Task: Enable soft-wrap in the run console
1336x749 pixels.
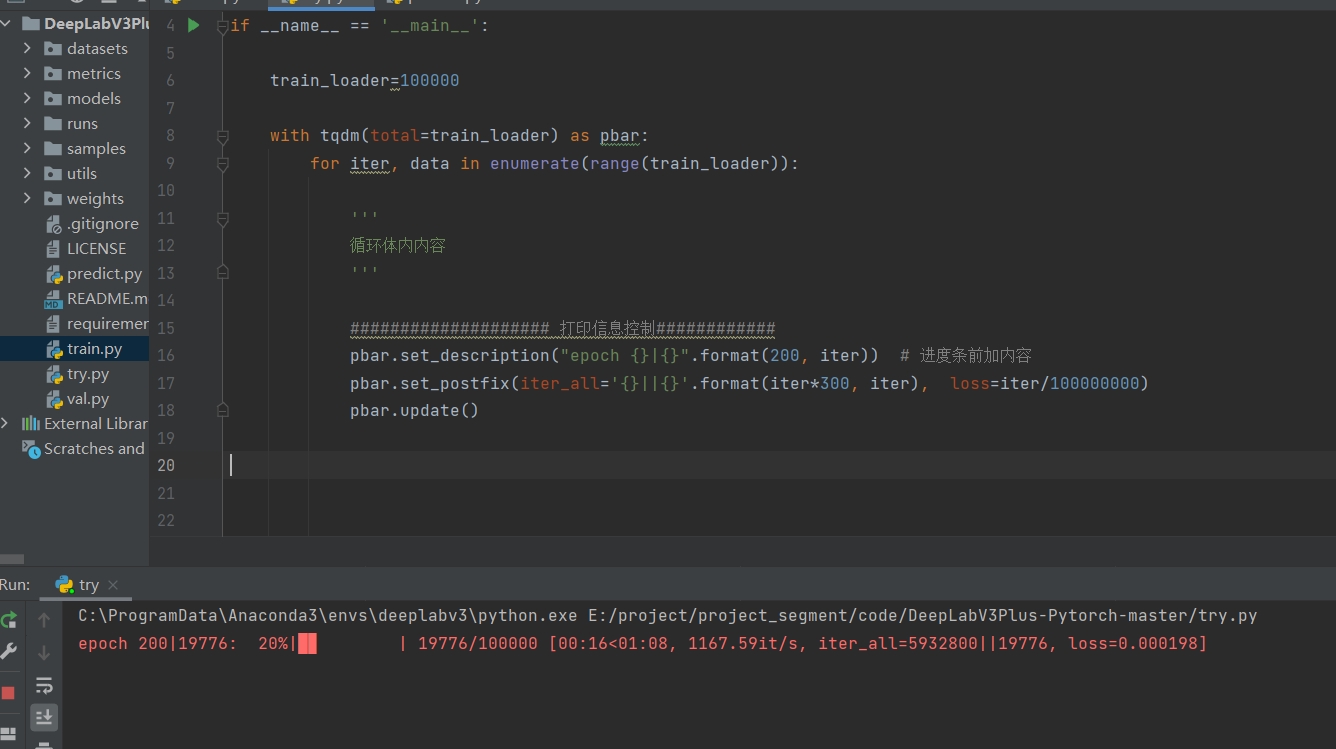Action: pyautogui.click(x=44, y=685)
